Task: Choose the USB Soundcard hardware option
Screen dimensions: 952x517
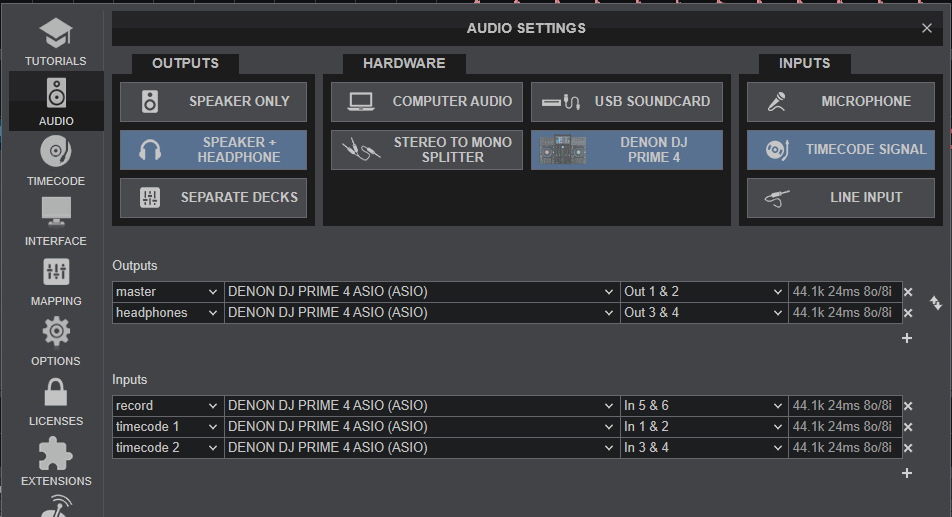Action: coord(626,101)
